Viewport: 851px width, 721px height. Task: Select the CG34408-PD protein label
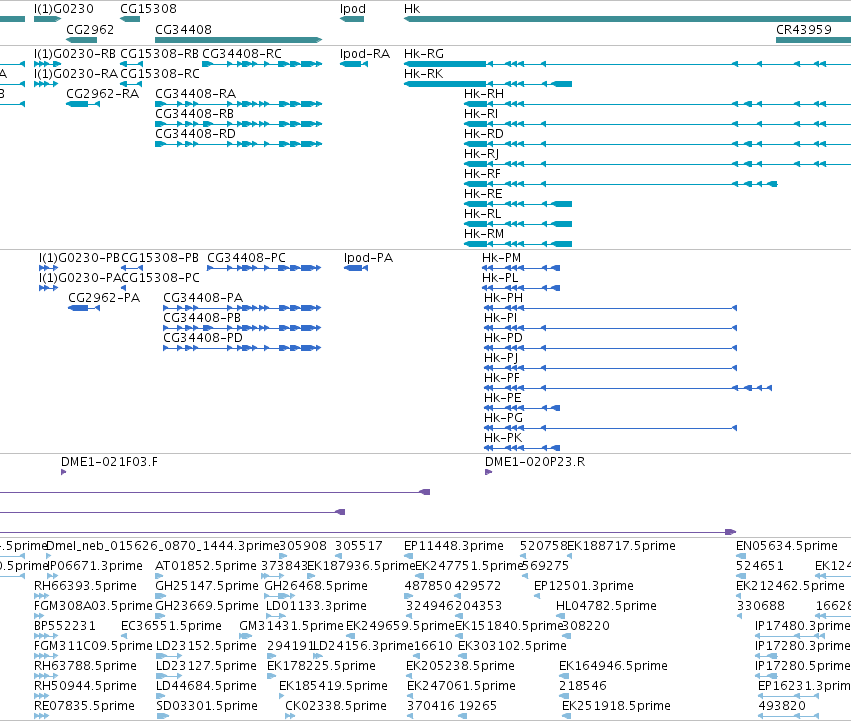pos(203,338)
